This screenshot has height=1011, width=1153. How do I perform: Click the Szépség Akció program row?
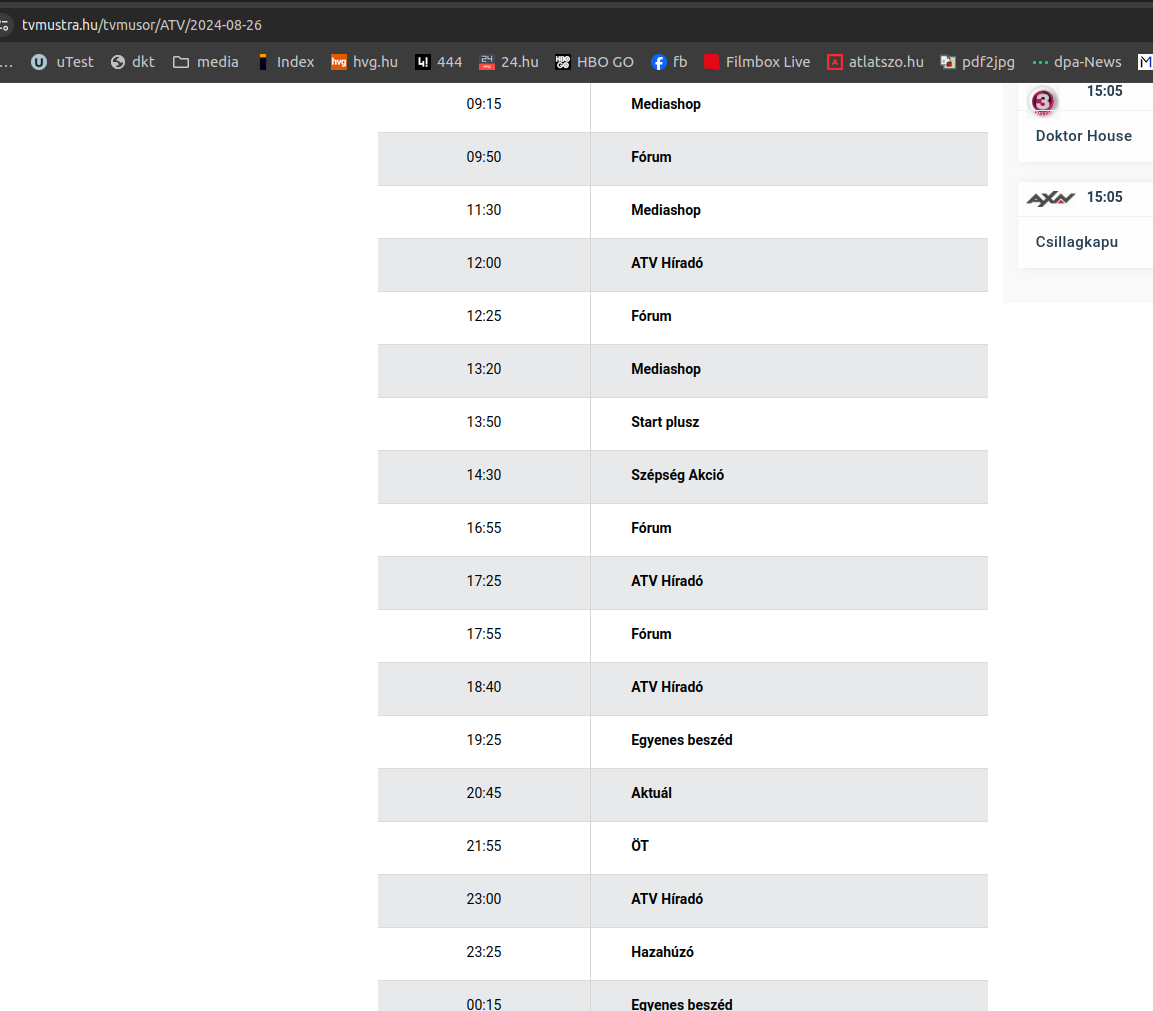click(x=677, y=475)
